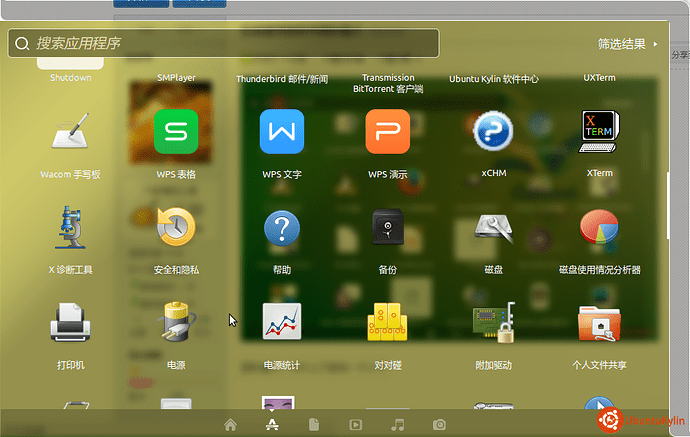Expand the 筛选结果 filter results
This screenshot has height=437, width=690.
[x=627, y=44]
